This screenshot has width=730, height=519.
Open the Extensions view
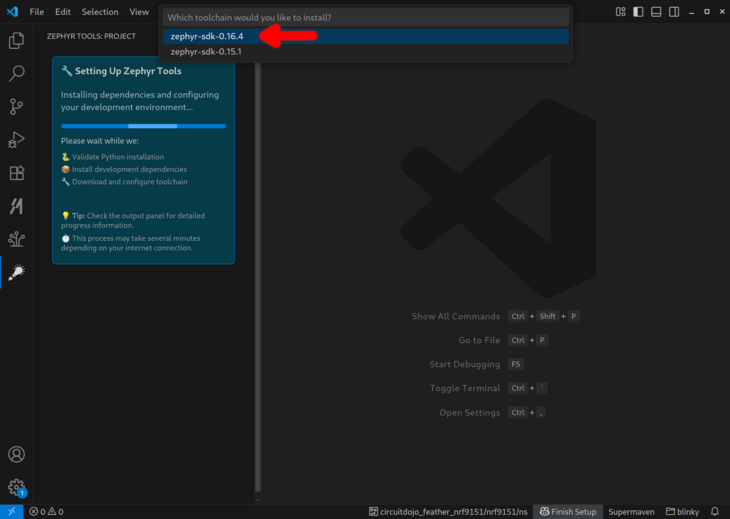point(16,173)
